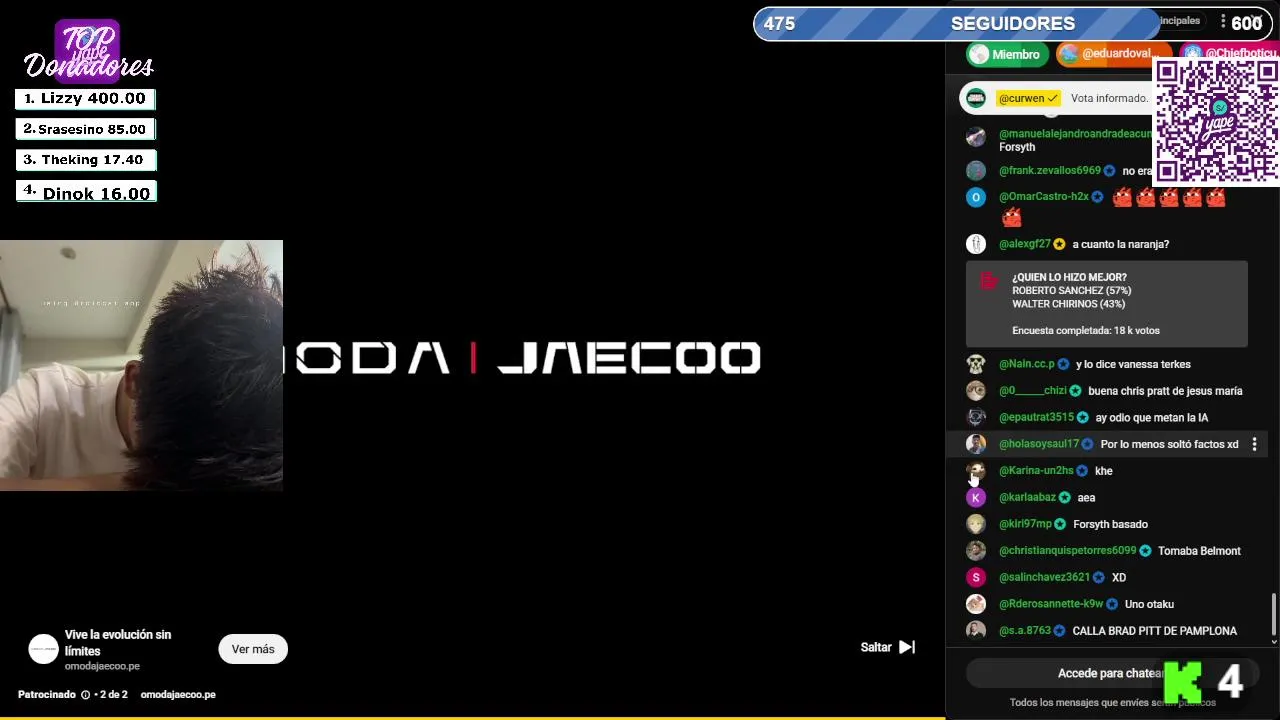Click the username @frank.zevallos6969
The width and height of the screenshot is (1280, 720).
(x=1049, y=171)
